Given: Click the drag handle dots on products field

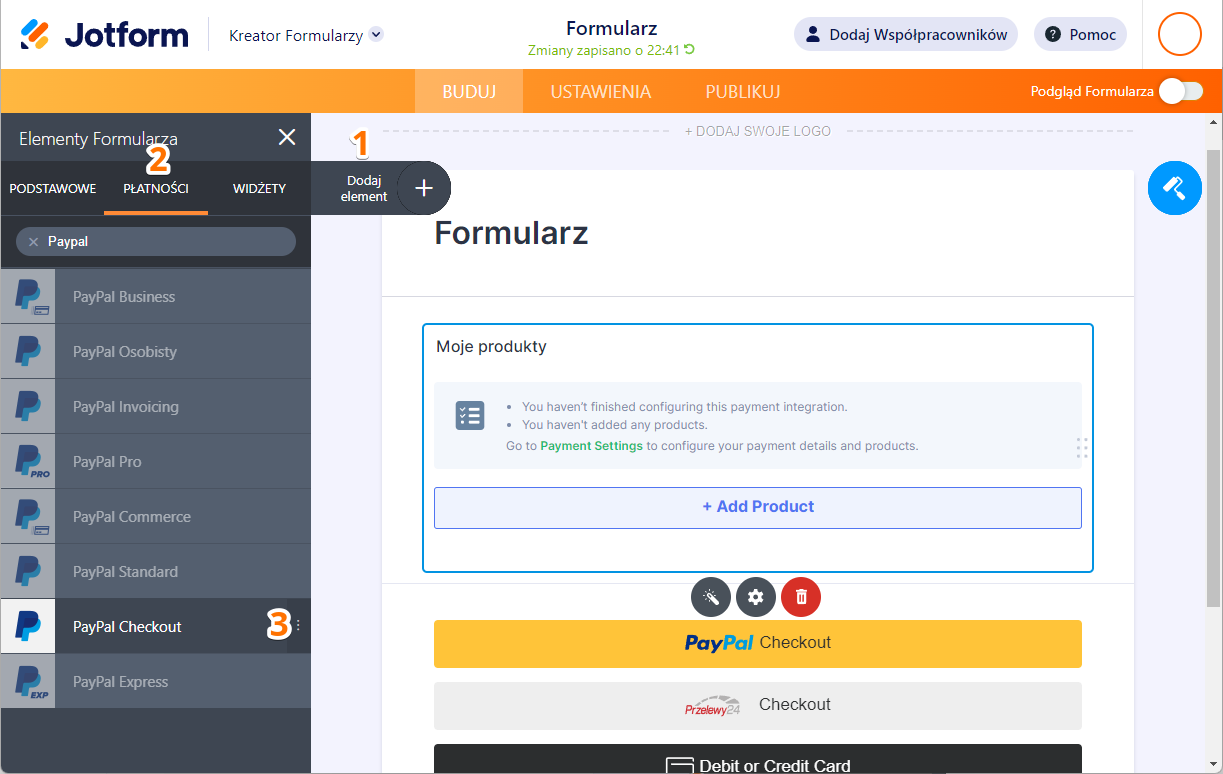Looking at the screenshot, I should [1081, 447].
